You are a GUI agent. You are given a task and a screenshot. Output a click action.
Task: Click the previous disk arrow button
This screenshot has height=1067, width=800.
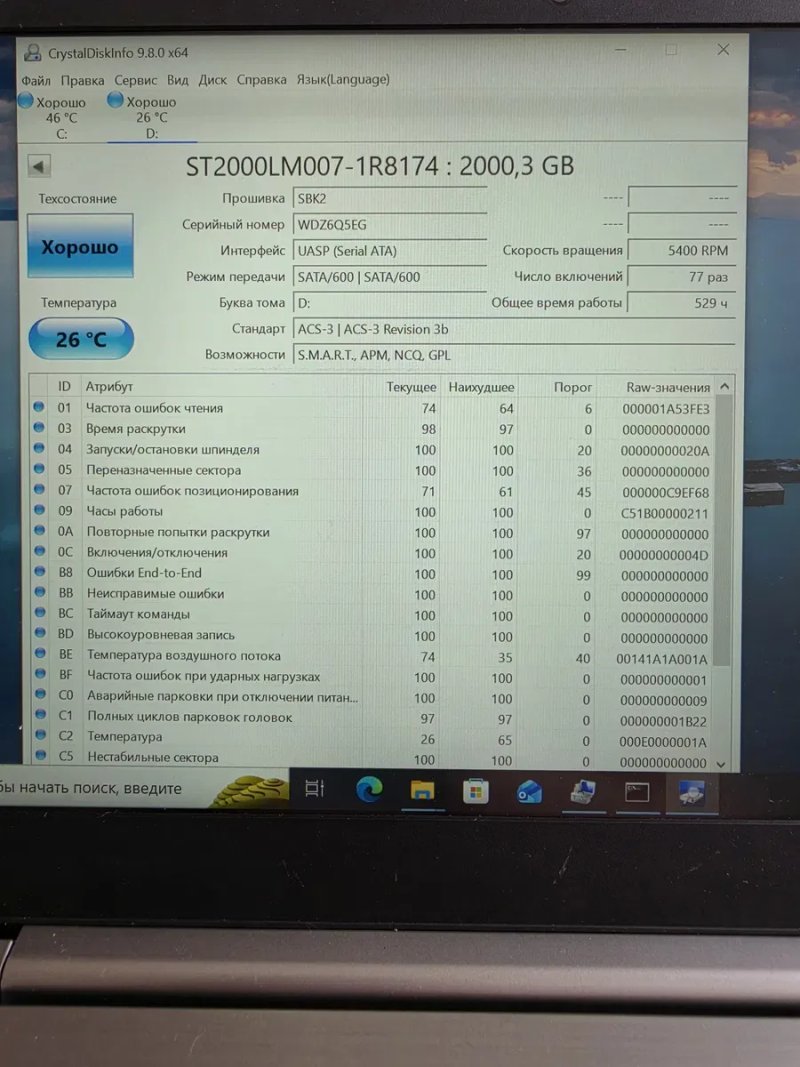(x=39, y=165)
